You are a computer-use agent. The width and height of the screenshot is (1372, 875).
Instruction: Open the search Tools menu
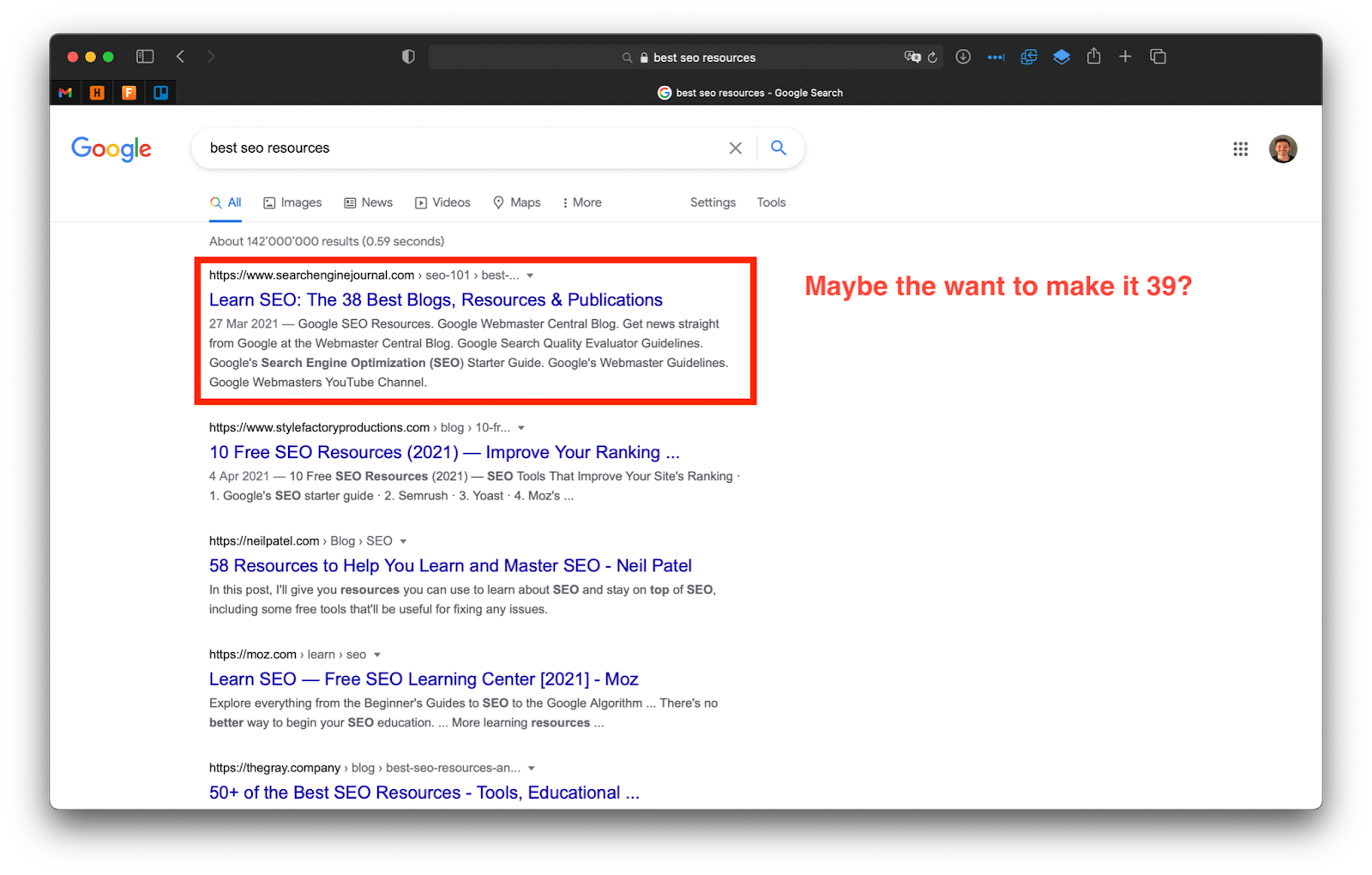tap(771, 202)
